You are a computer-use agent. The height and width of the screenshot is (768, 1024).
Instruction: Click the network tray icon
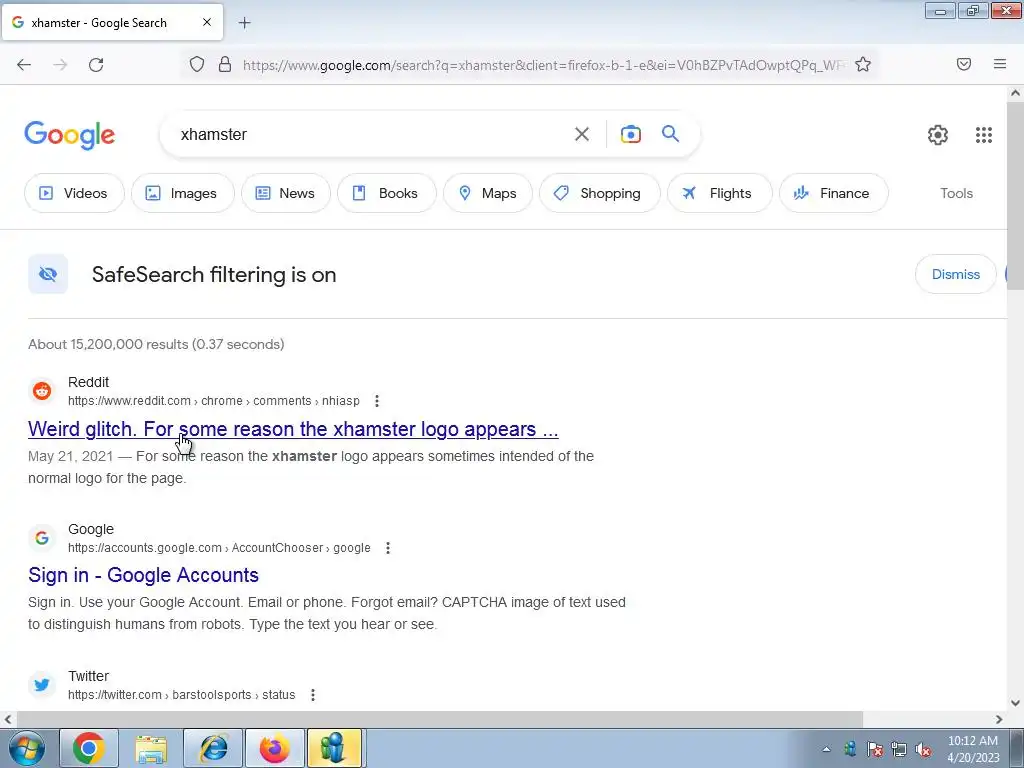(899, 749)
